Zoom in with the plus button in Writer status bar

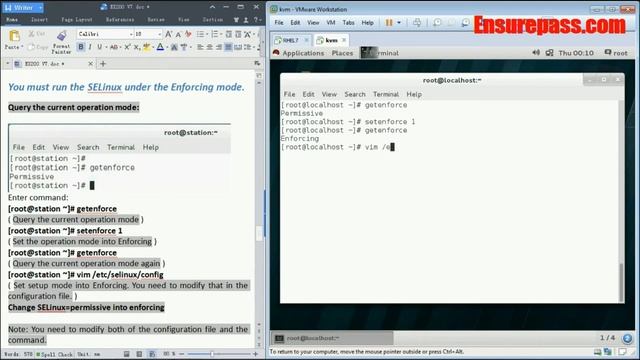tap(256, 354)
